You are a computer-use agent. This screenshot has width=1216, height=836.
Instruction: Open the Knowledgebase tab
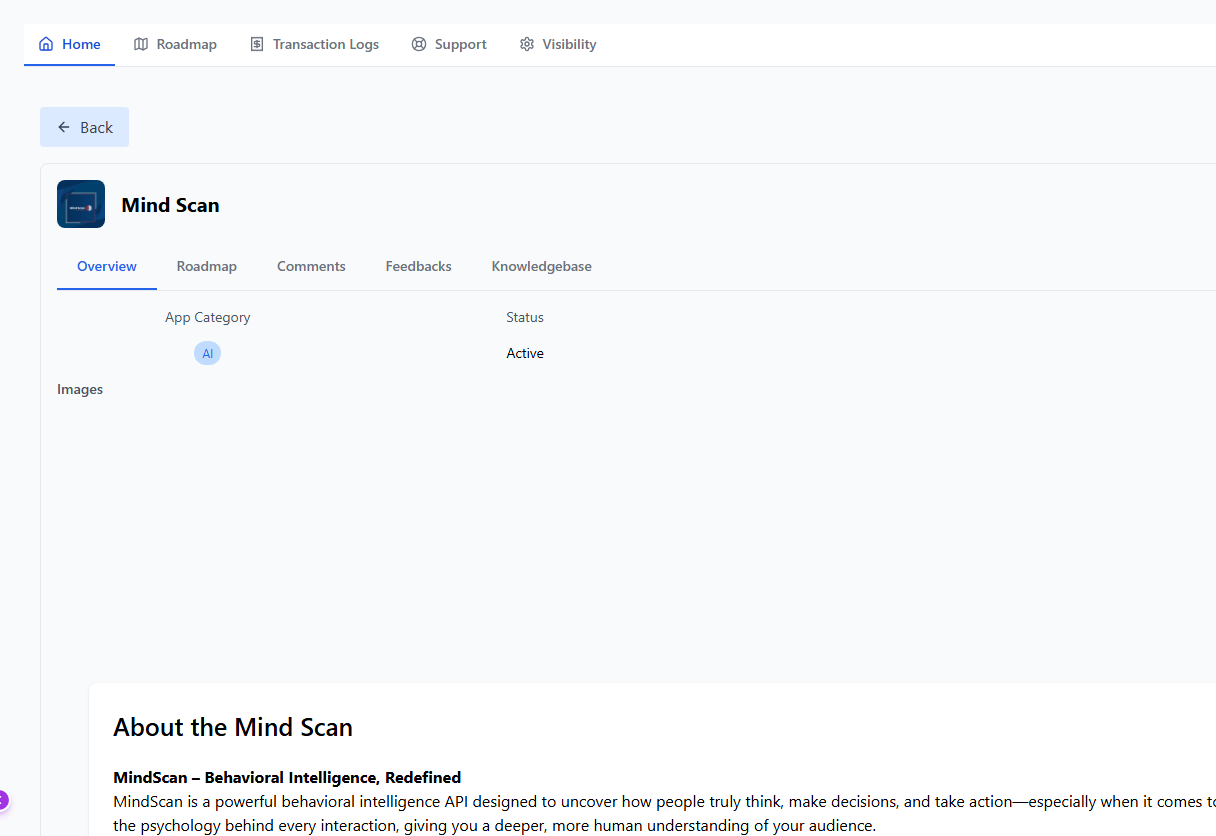542,266
